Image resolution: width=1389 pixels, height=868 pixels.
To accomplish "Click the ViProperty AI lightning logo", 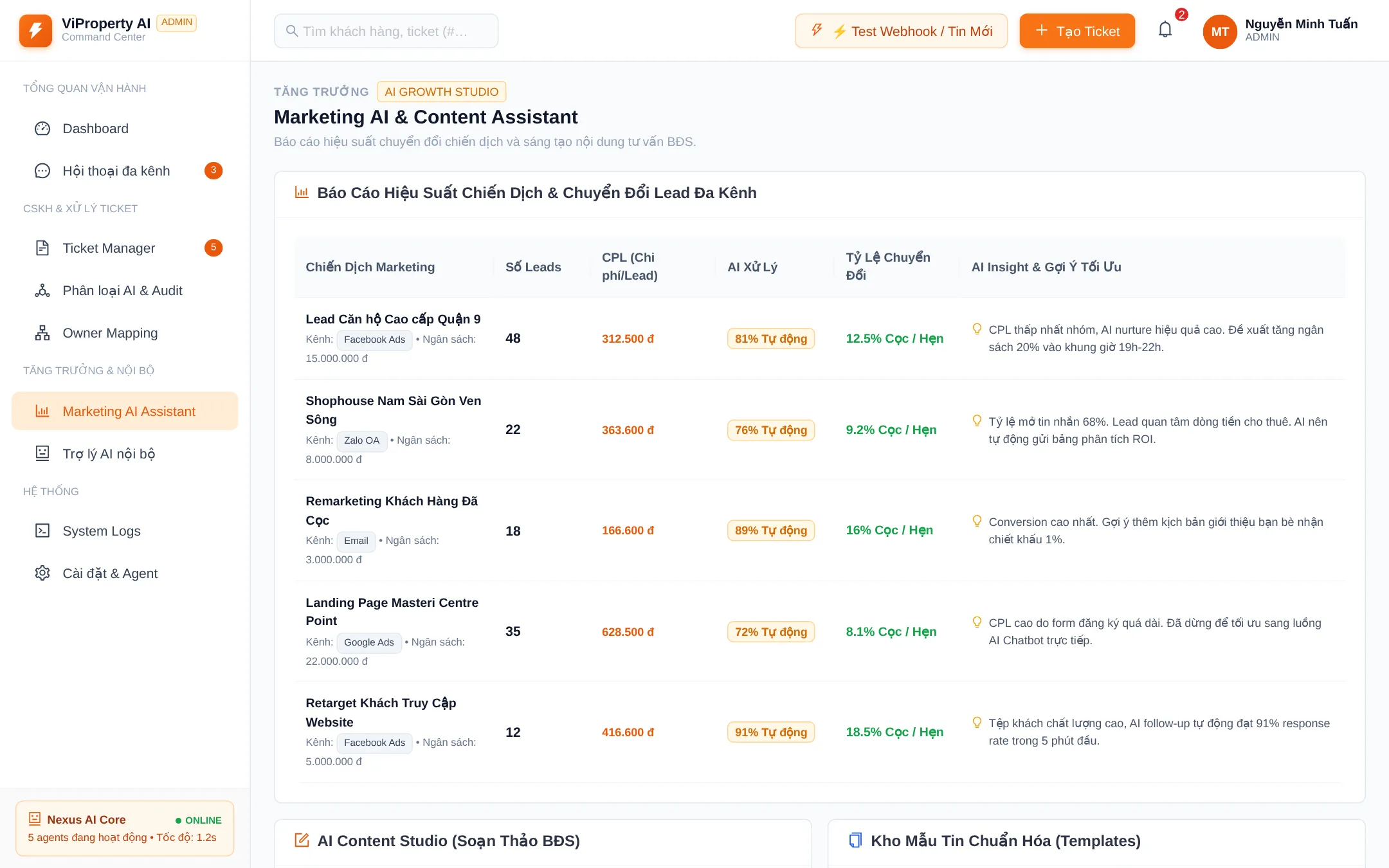I will pos(35,30).
